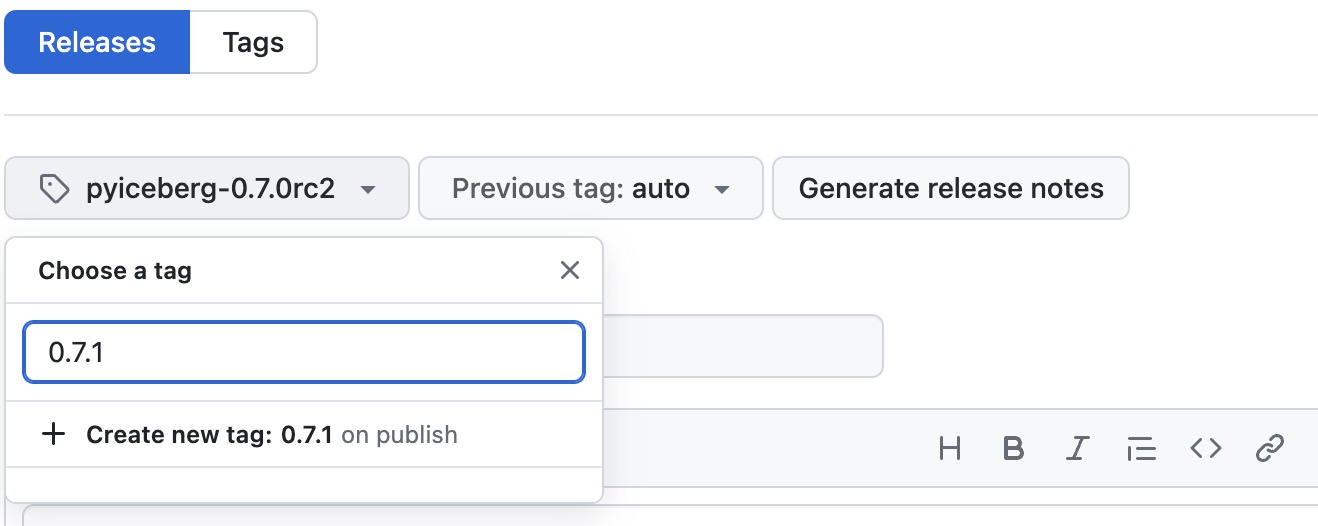Apply bold formatting in the editor toolbar
The height and width of the screenshot is (526, 1318).
tap(1013, 449)
